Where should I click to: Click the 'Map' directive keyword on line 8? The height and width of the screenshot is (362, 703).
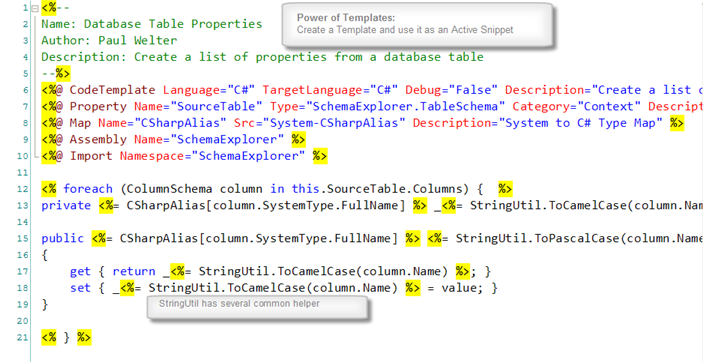(80, 123)
